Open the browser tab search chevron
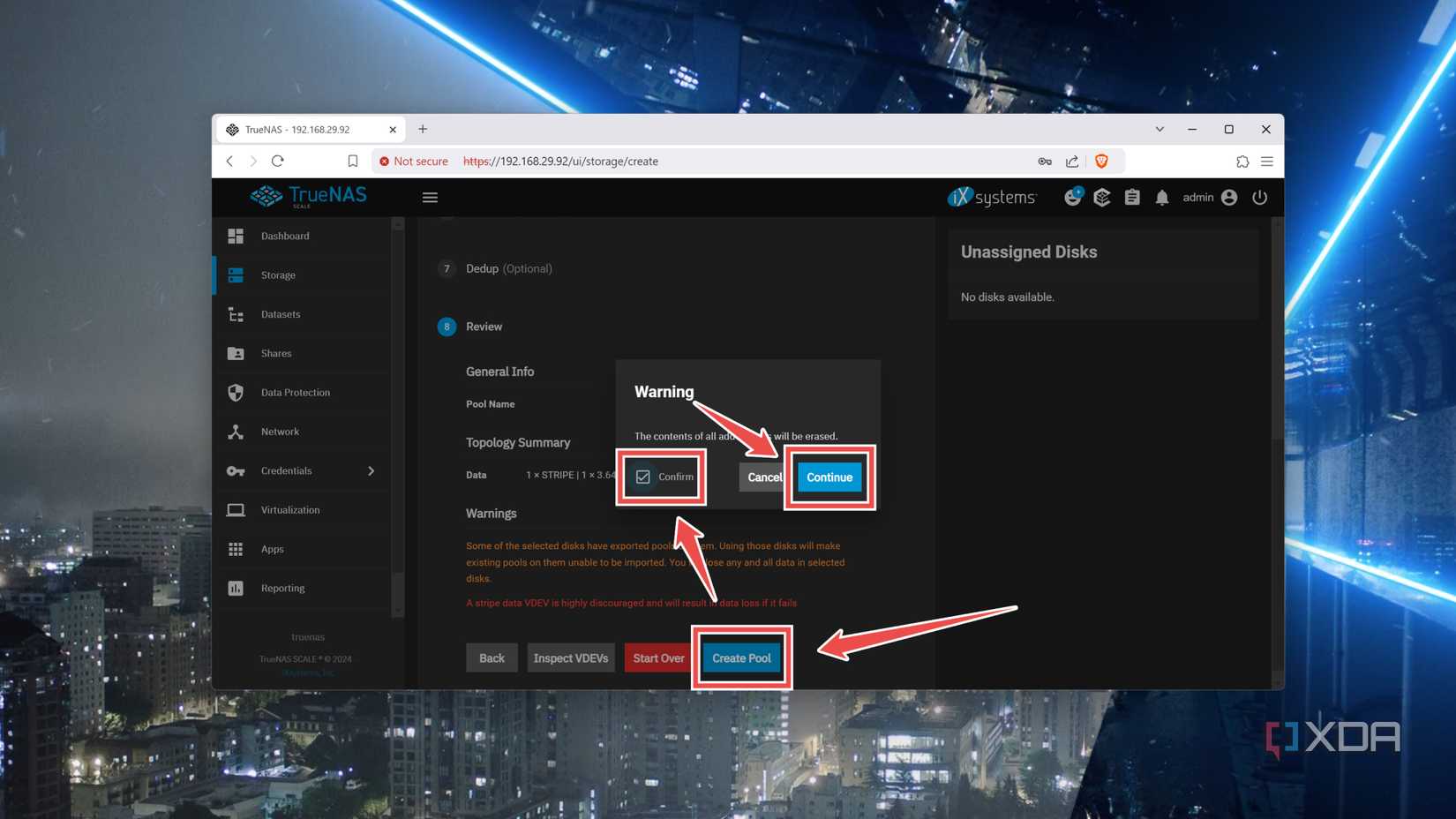 [x=1159, y=129]
